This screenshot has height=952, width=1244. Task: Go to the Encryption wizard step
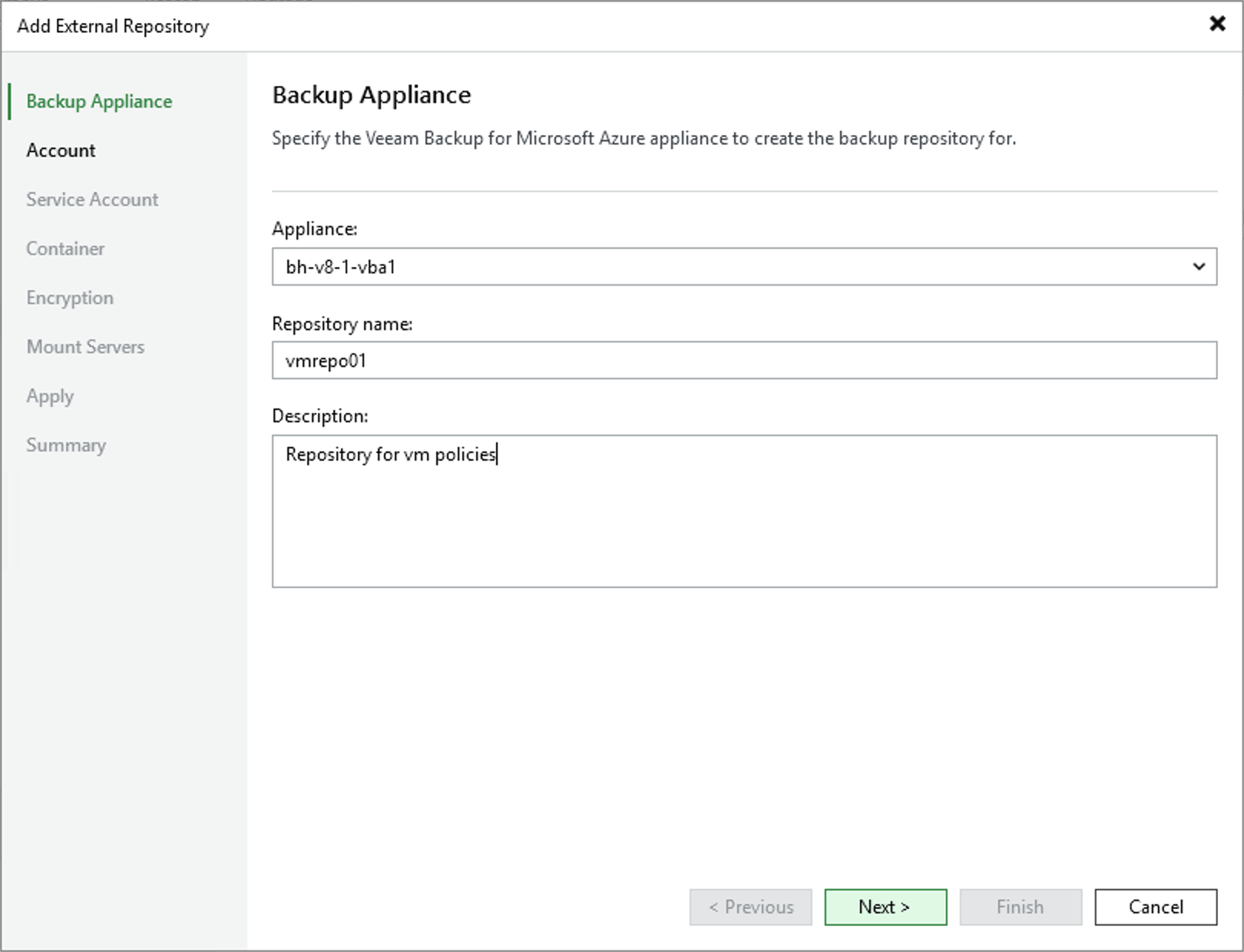tap(70, 298)
